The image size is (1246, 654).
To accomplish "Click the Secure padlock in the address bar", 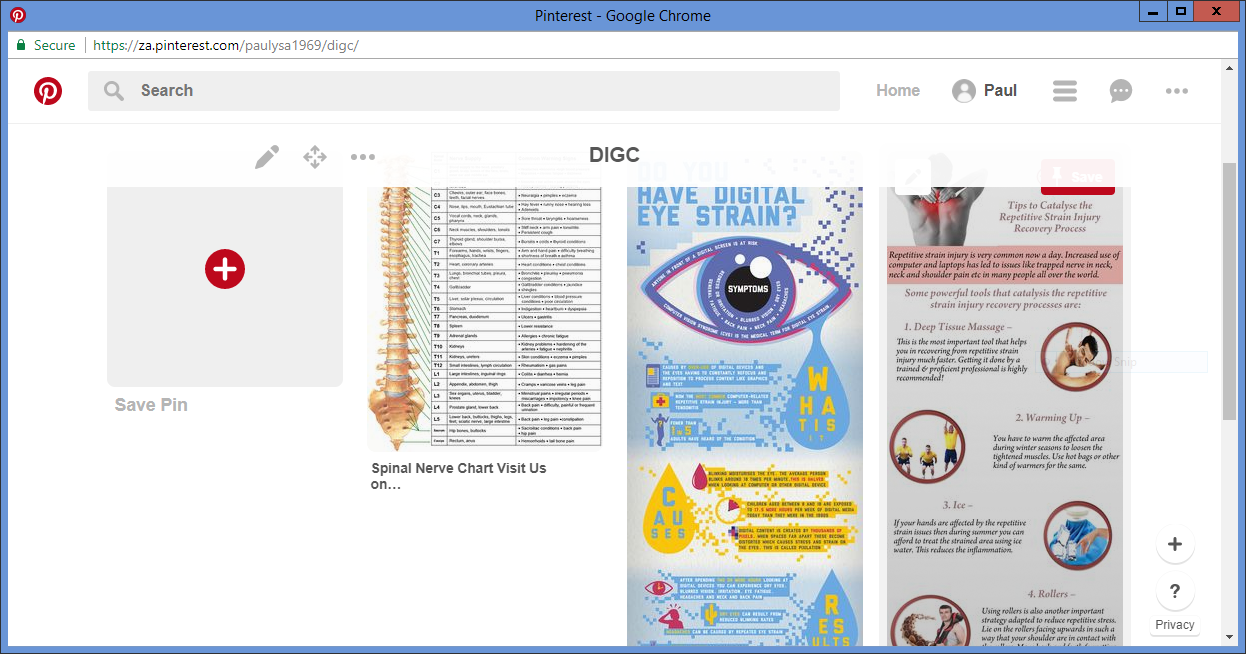I will point(20,45).
